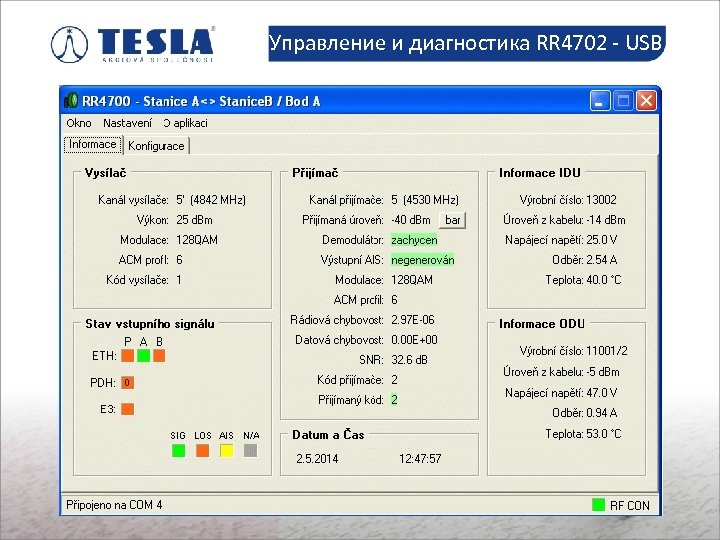
Task: Click the Datová chybovost value 0.00E+00
Action: click(x=414, y=340)
